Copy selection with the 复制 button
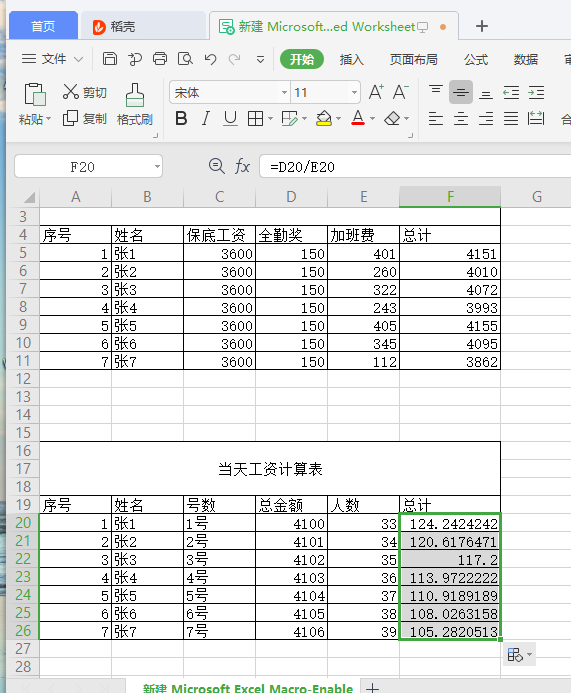Screen dimensions: 571x693 (85, 118)
